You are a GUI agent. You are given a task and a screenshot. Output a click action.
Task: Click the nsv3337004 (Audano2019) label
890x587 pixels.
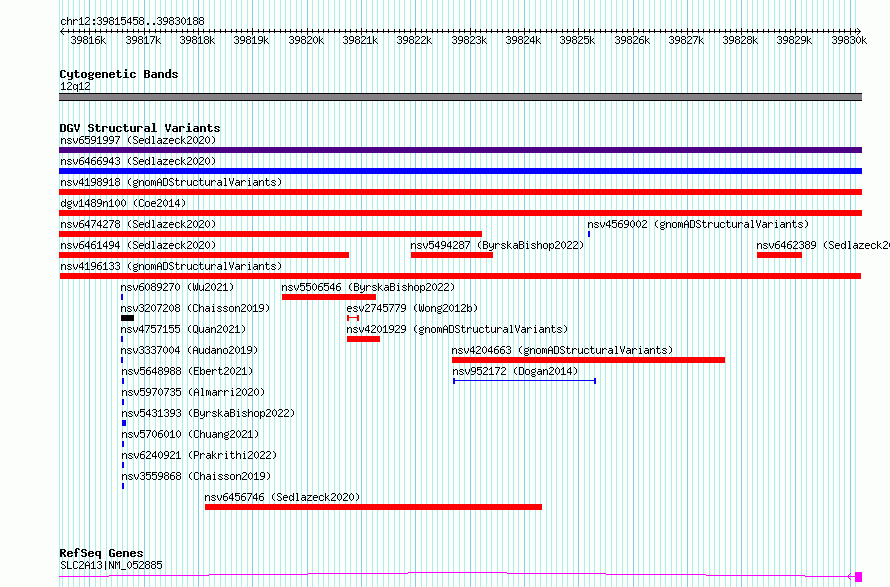[189, 350]
